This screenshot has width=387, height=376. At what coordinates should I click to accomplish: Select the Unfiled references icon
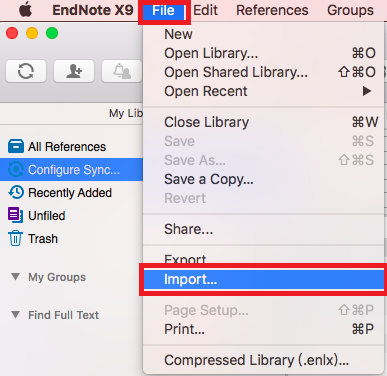[x=15, y=215]
